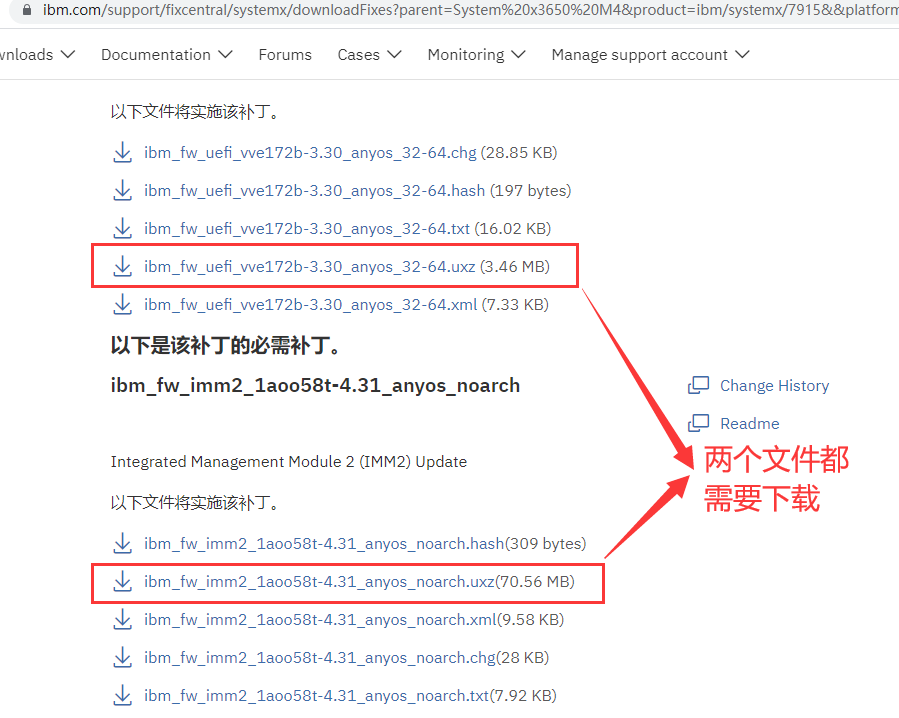
Task: Expand the Downloads menu chevron
Action: point(68,54)
